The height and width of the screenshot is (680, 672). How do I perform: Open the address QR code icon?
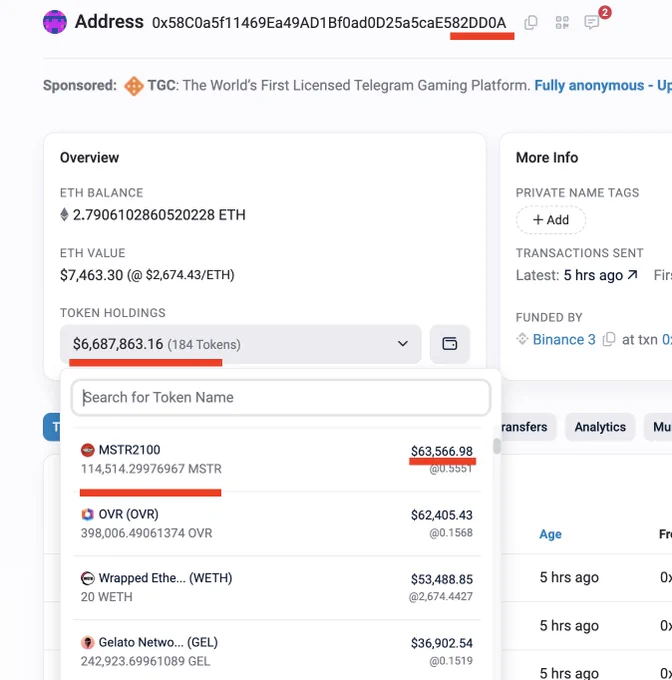562,23
